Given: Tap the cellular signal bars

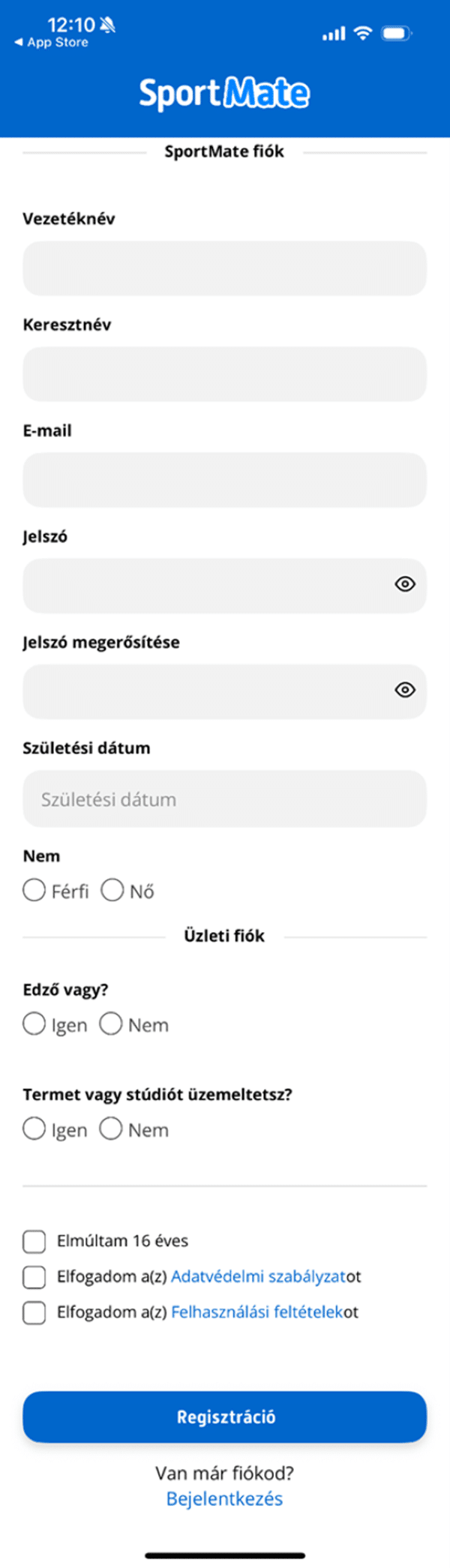Looking at the screenshot, I should (x=334, y=34).
